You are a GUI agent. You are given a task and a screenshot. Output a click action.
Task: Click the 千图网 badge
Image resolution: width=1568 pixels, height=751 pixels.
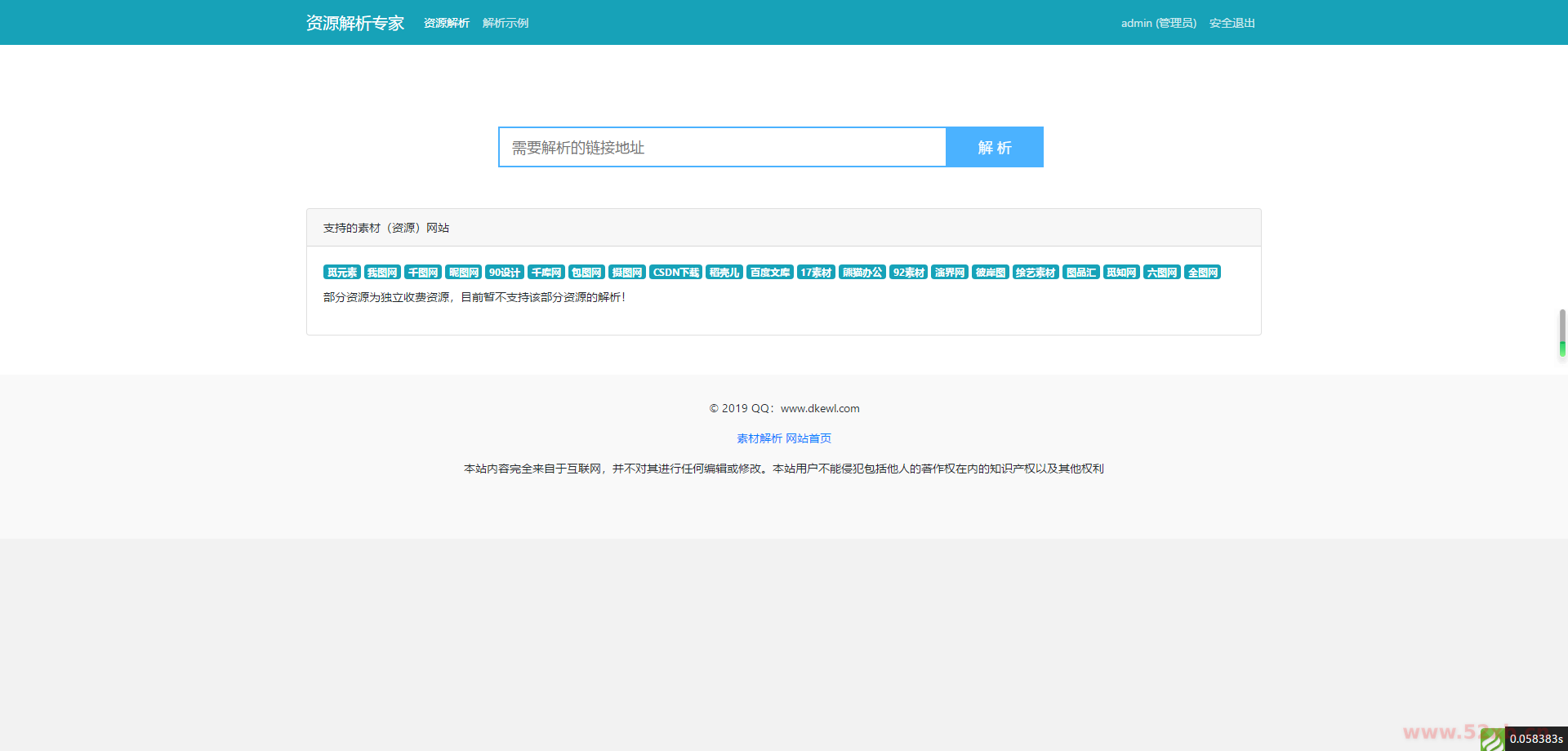tap(422, 272)
